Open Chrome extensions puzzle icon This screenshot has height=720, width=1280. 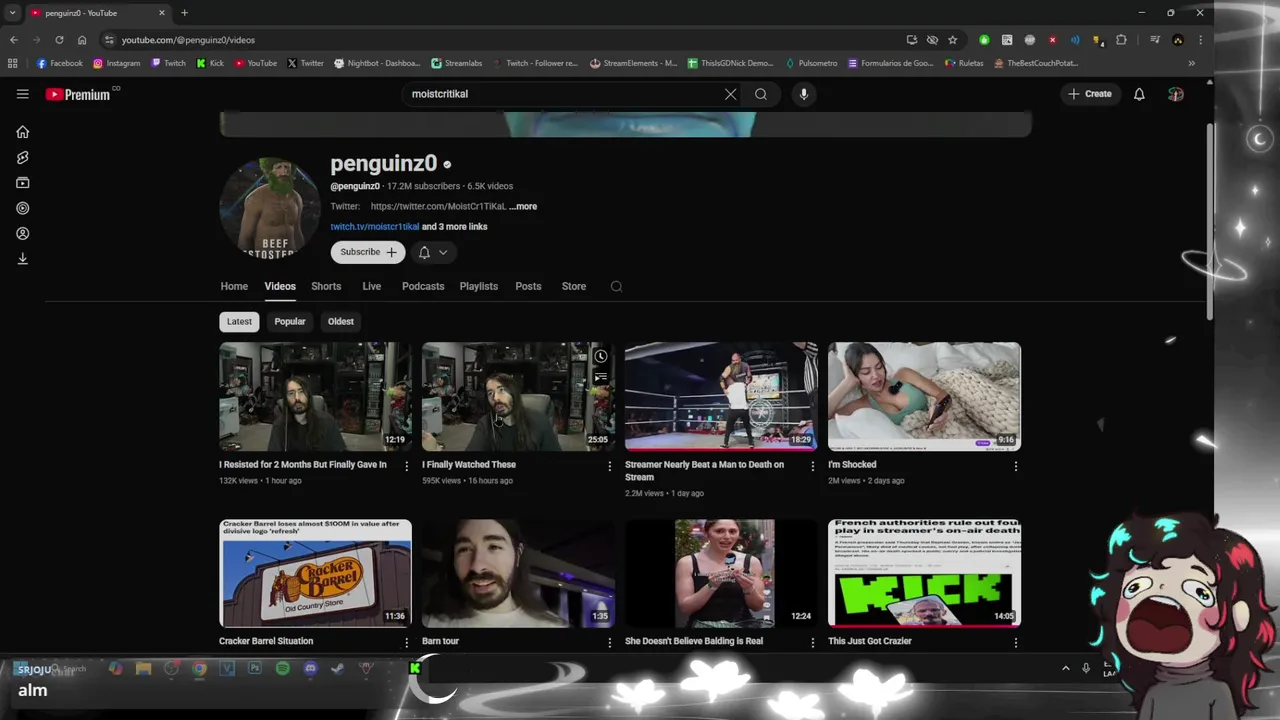tap(1121, 40)
